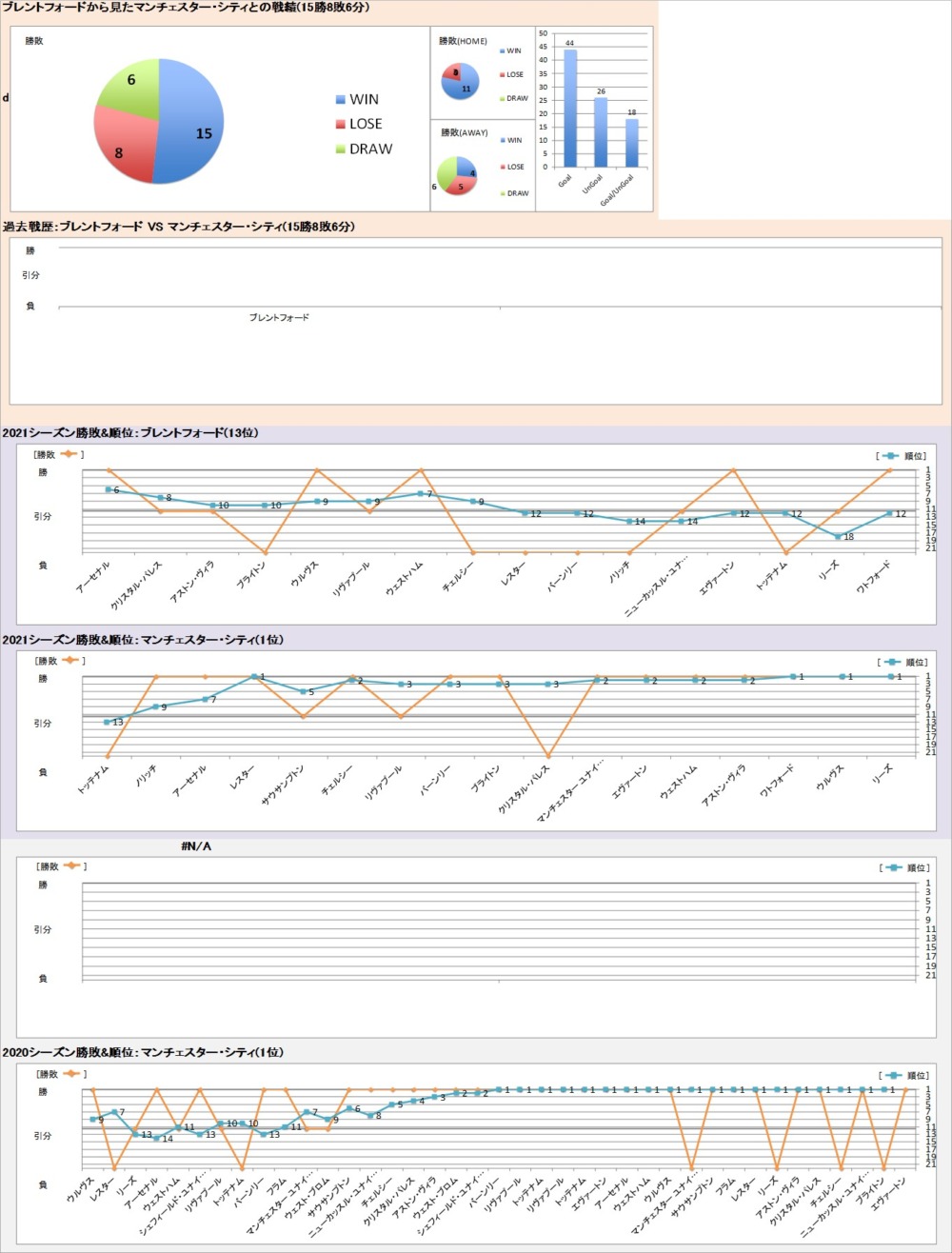
Task: Click the green DRAW legend swatch beside the large pie
Action: click(341, 149)
